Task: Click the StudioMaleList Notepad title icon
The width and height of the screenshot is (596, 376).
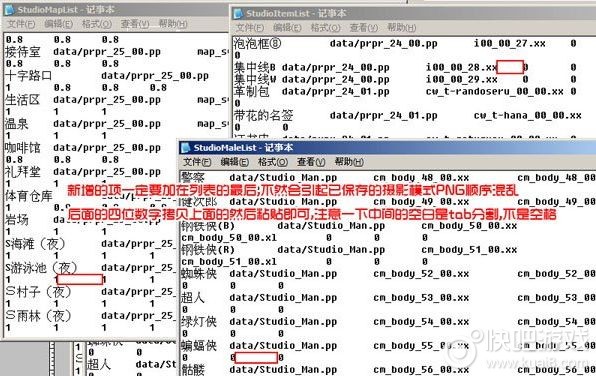Action: click(x=185, y=148)
